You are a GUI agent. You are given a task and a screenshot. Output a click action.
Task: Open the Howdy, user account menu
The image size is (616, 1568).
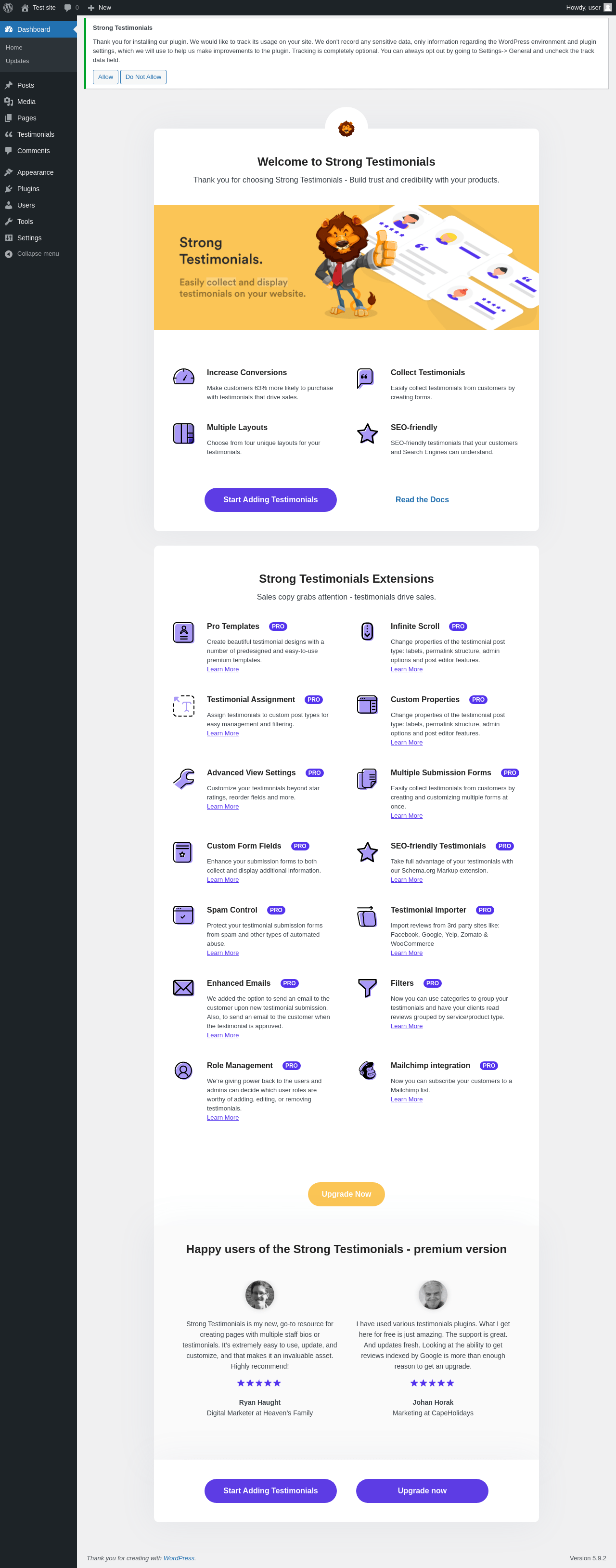pos(583,7)
